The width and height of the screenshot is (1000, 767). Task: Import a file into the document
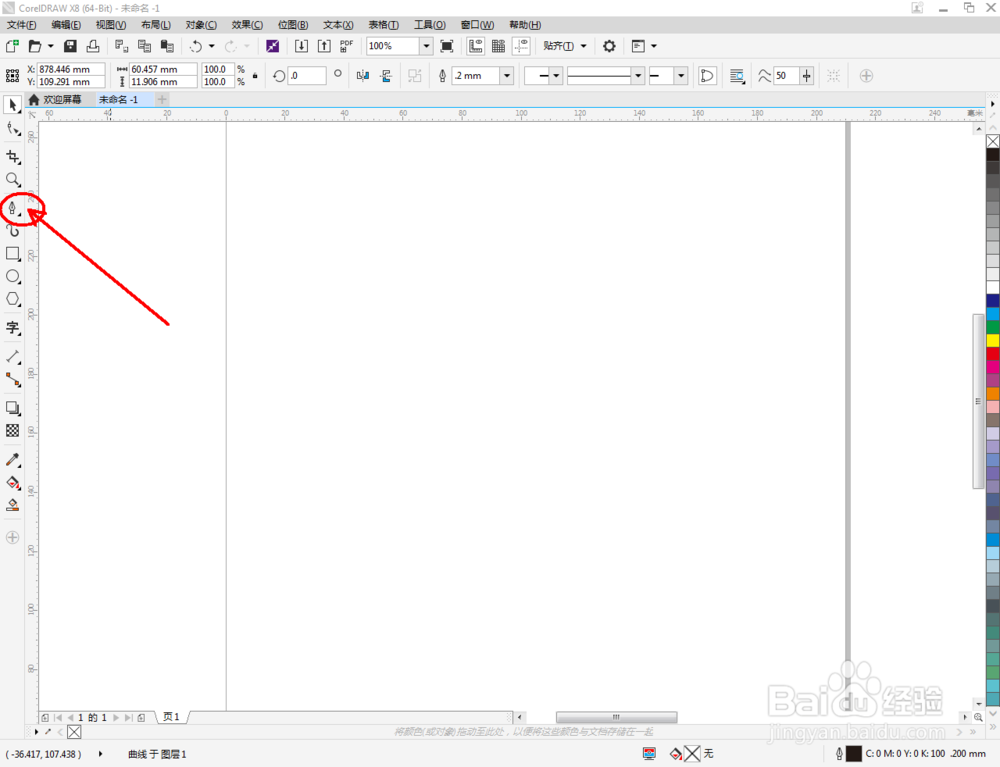point(301,46)
